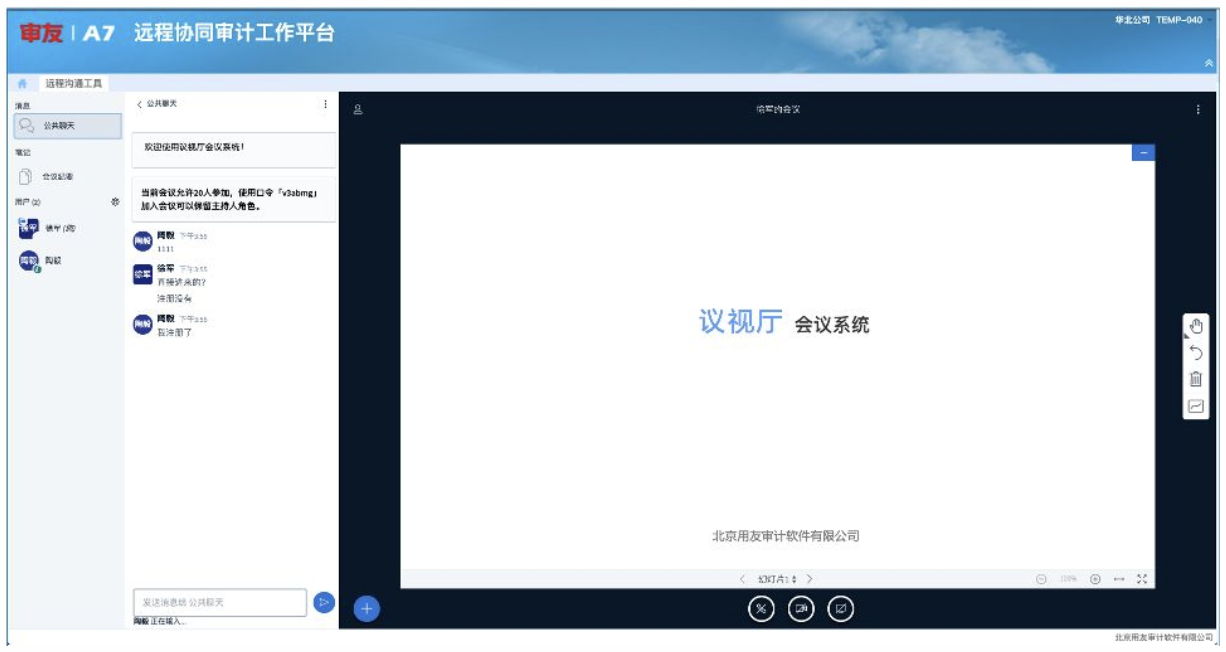
Task: Open the slide number selector dropdown
Action: pos(776,579)
